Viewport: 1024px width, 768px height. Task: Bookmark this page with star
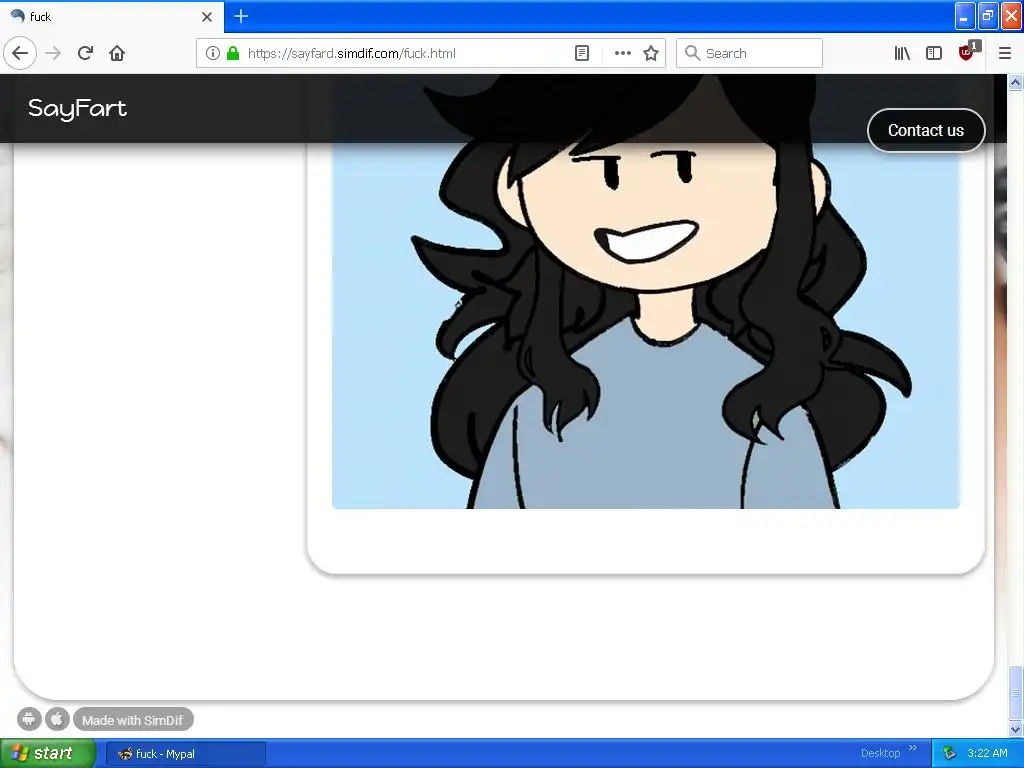pos(650,53)
